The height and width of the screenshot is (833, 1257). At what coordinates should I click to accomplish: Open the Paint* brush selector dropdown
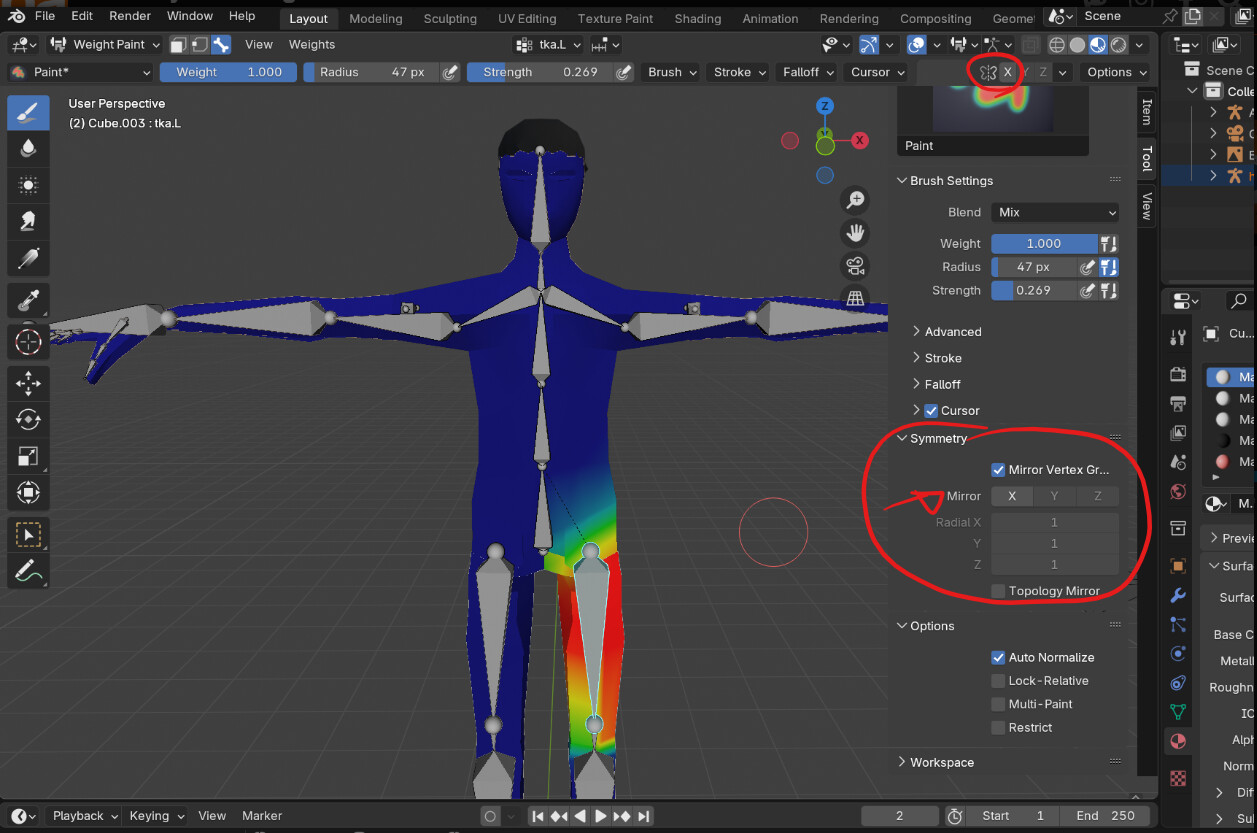[80, 72]
